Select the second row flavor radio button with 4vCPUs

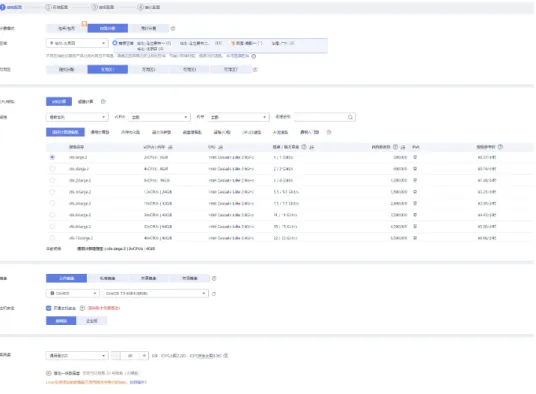click(52, 168)
